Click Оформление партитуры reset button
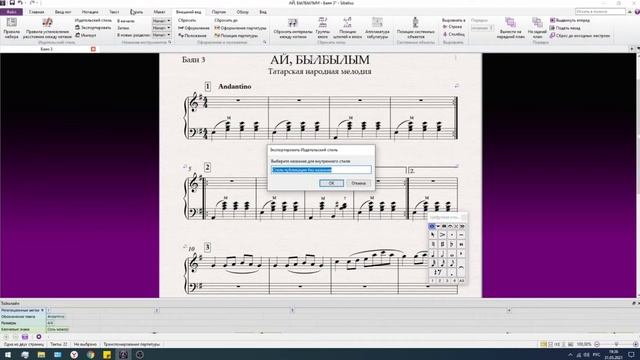 [x=240, y=28]
